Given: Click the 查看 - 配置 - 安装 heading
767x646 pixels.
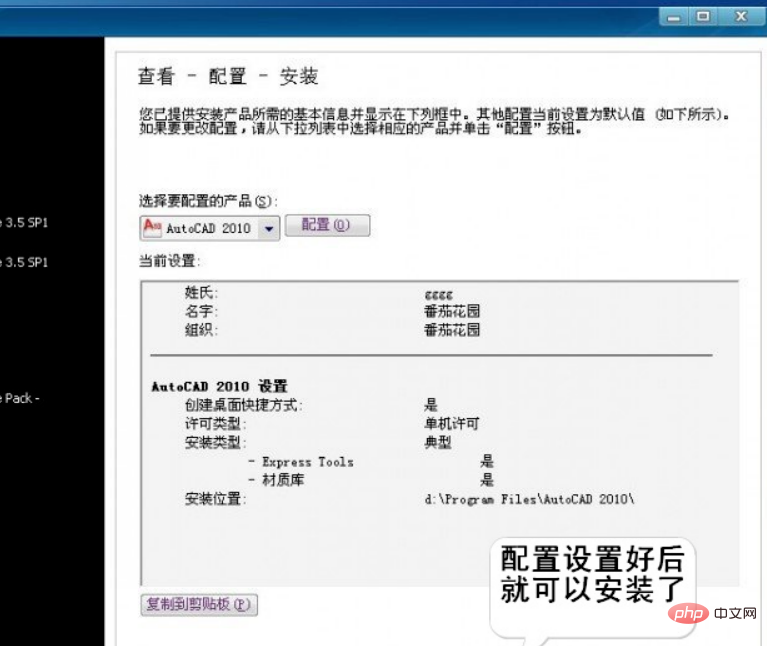Looking at the screenshot, I should [228, 77].
